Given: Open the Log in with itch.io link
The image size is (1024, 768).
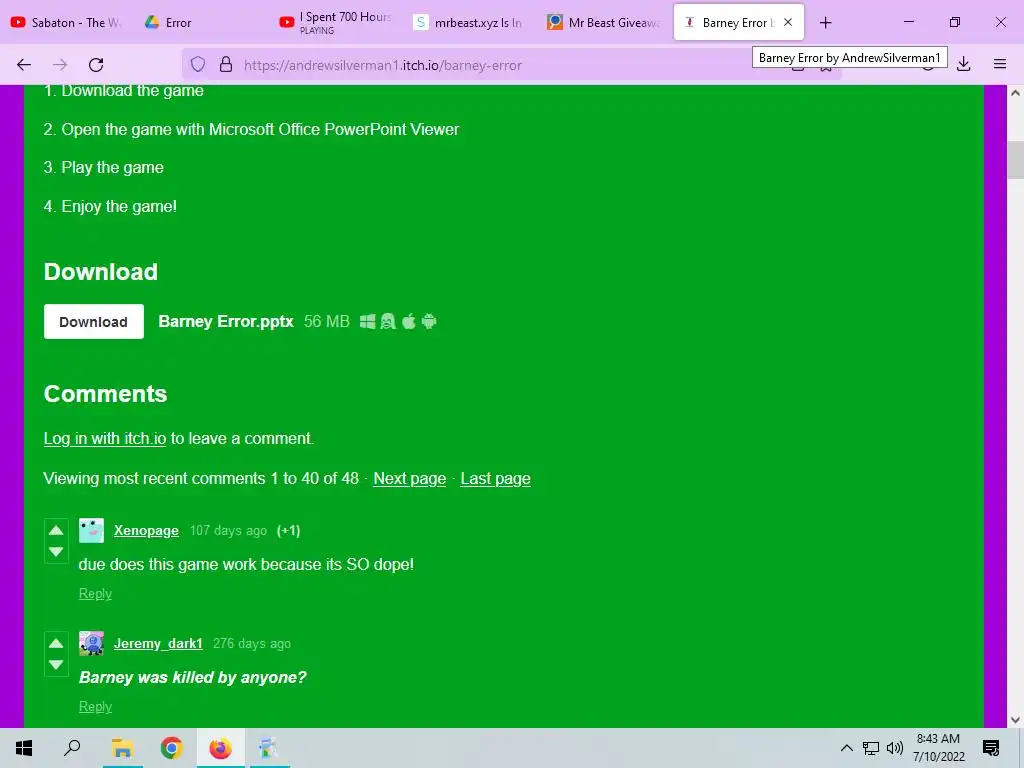Looking at the screenshot, I should 104,438.
